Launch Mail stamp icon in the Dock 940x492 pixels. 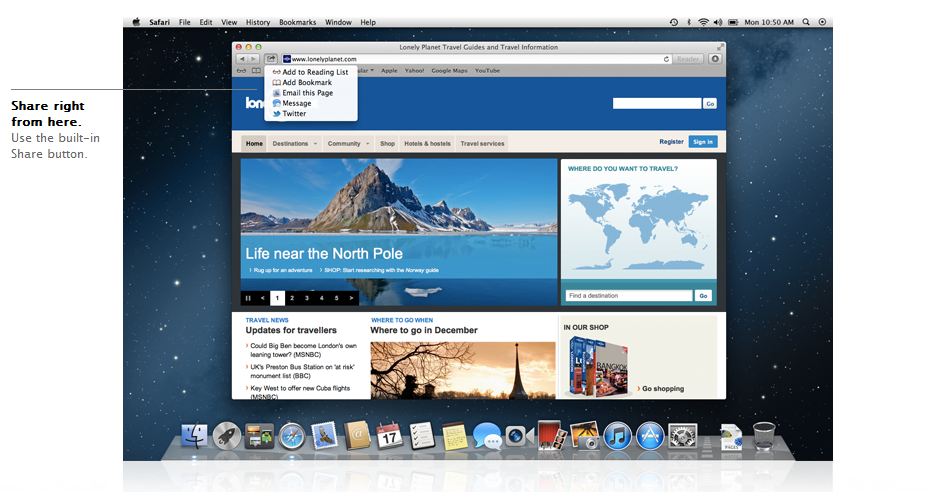point(324,436)
